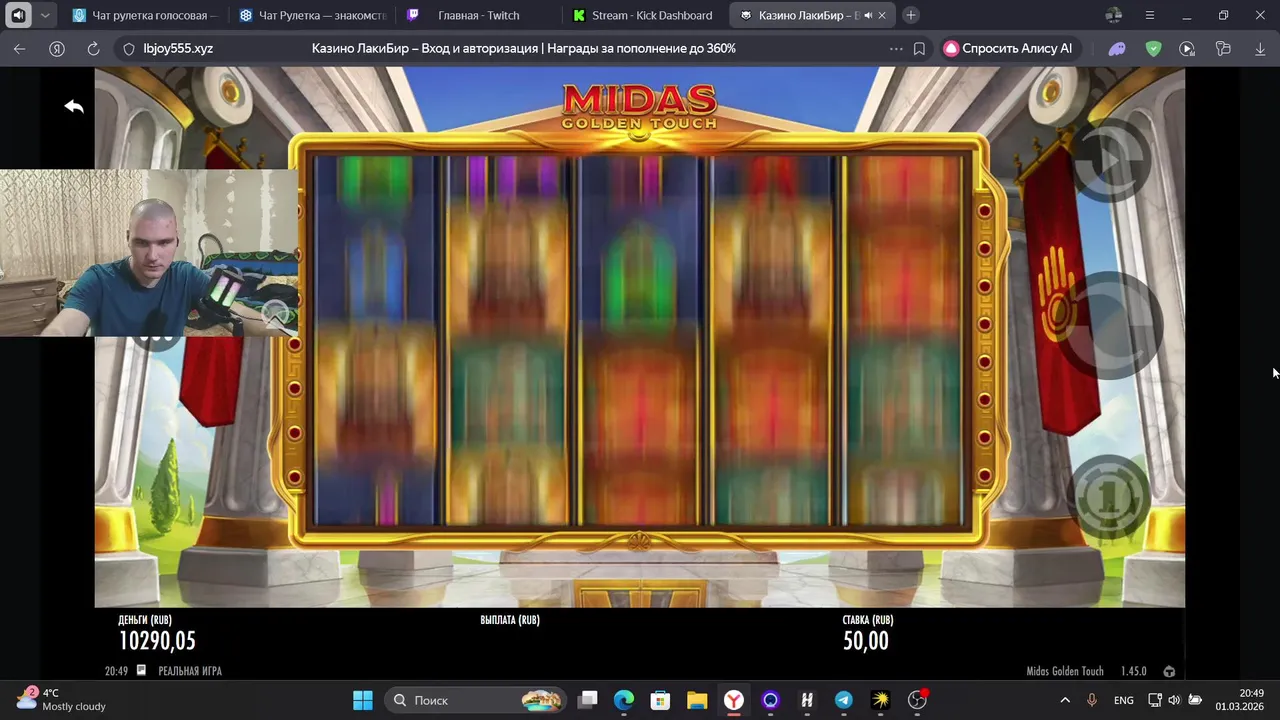1280x720 pixels.
Task: Open Task View in the taskbar
Action: (x=588, y=700)
